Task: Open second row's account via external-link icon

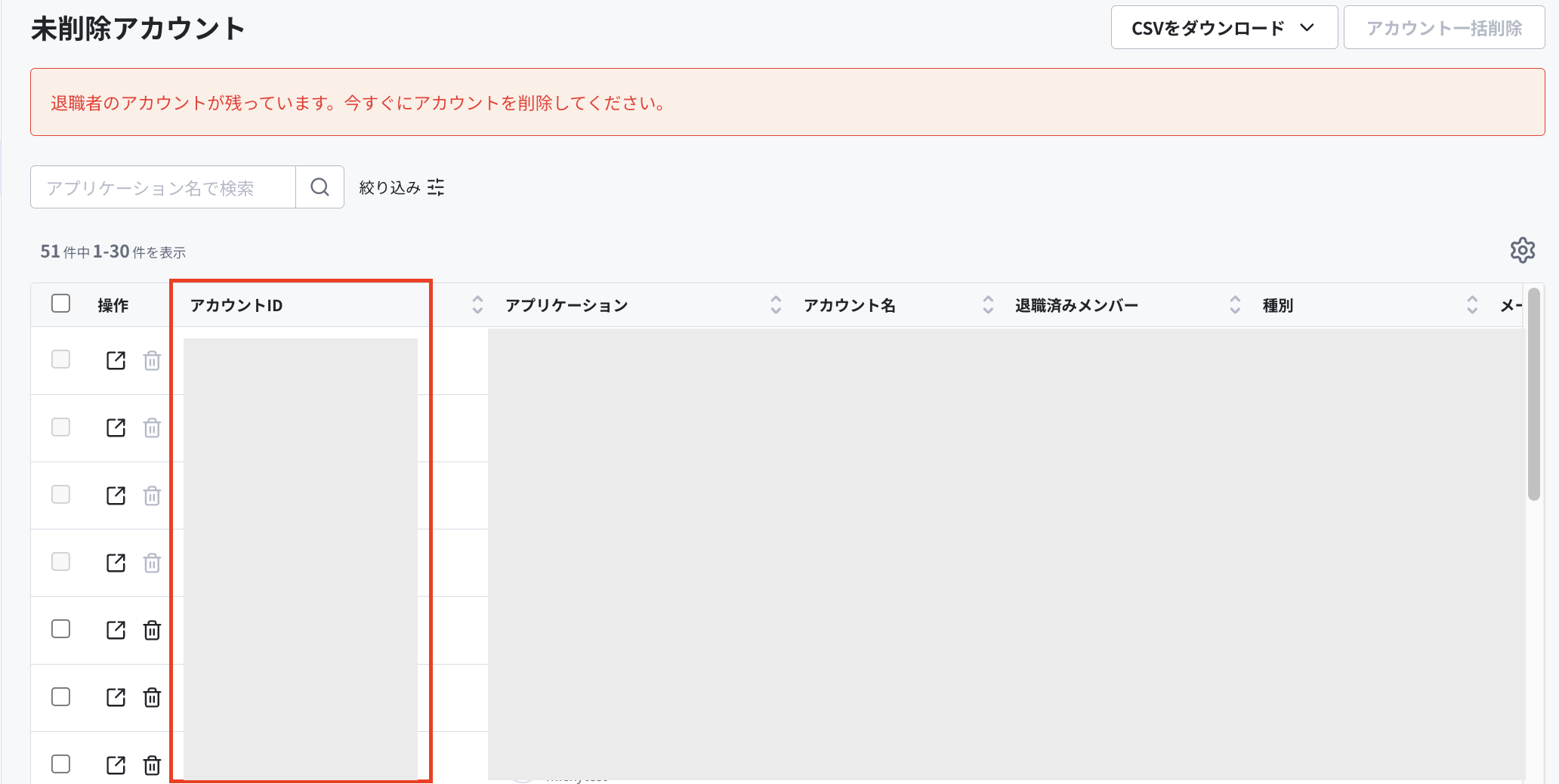Action: click(x=116, y=427)
